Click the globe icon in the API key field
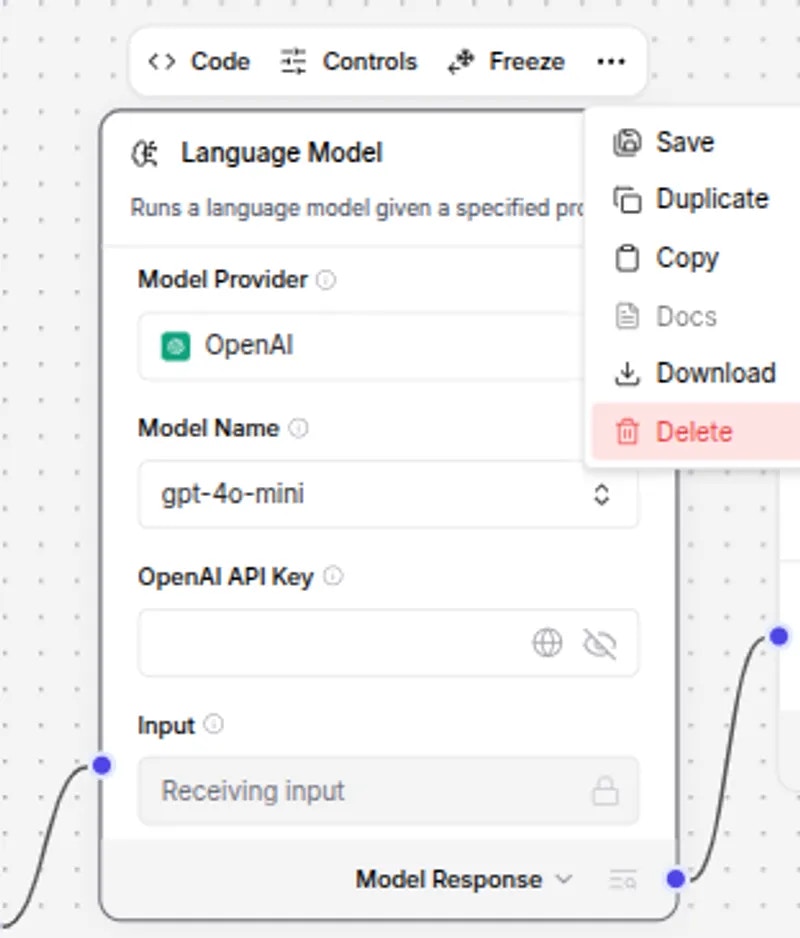This screenshot has height=938, width=800. click(547, 643)
